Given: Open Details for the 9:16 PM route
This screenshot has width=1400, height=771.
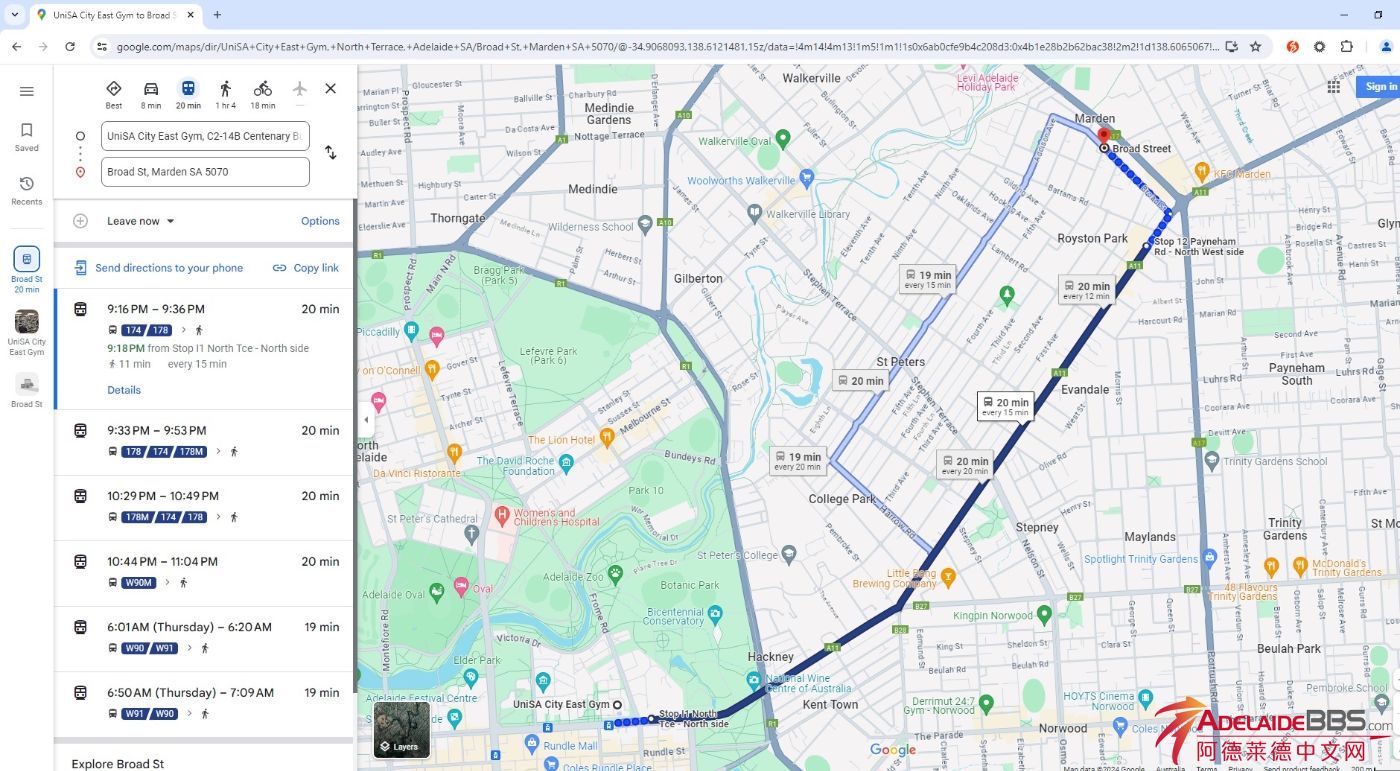Looking at the screenshot, I should (124, 390).
